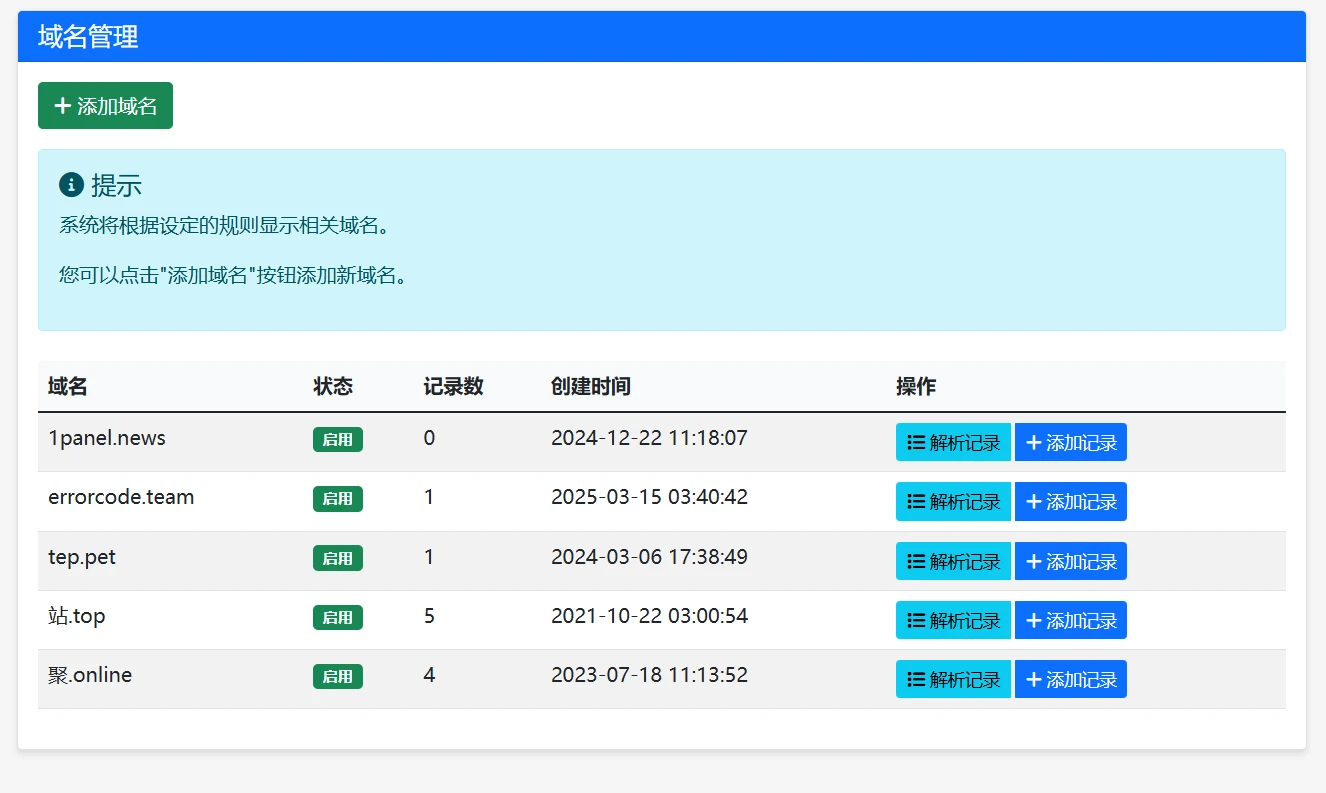Click plus icon in tep.pet 添加记录 button
This screenshot has height=793, width=1326.
tap(1034, 562)
